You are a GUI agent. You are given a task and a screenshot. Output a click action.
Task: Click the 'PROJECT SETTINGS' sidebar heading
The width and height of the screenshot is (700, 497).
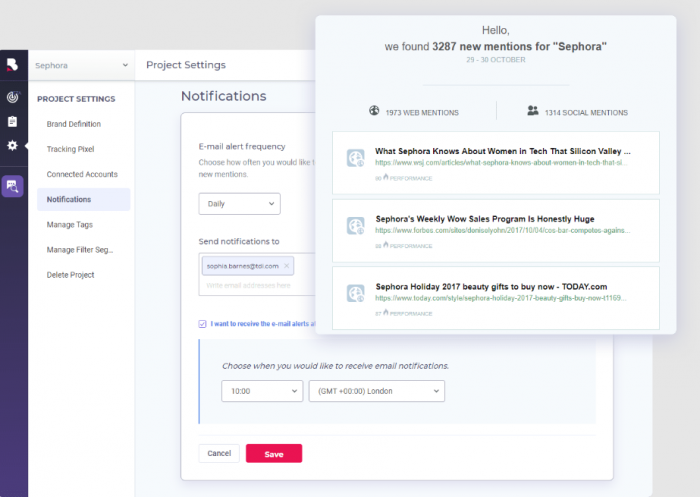76,99
